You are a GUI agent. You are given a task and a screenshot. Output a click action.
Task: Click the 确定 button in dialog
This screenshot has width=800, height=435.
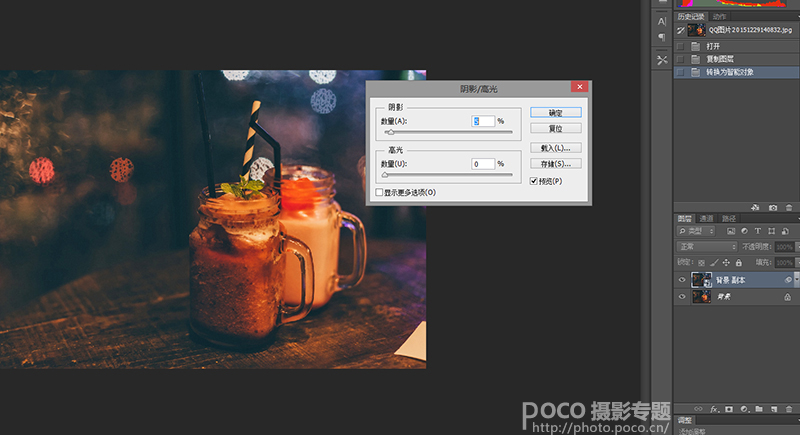click(x=555, y=113)
